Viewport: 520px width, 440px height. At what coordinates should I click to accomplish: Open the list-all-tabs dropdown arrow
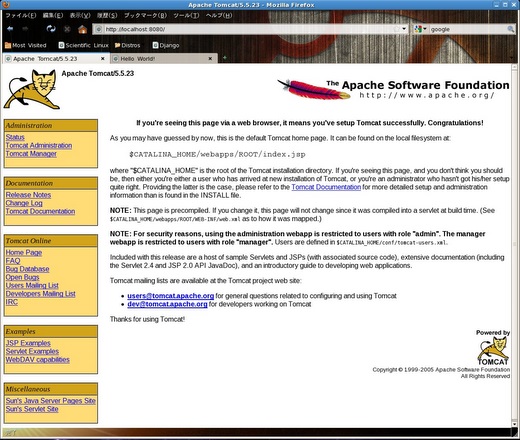pyautogui.click(x=512, y=59)
